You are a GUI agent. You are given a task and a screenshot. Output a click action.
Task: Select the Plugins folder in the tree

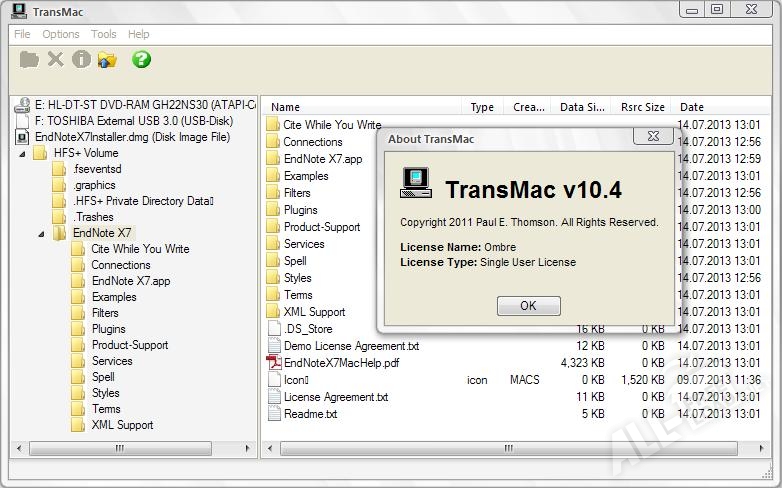pyautogui.click(x=108, y=329)
